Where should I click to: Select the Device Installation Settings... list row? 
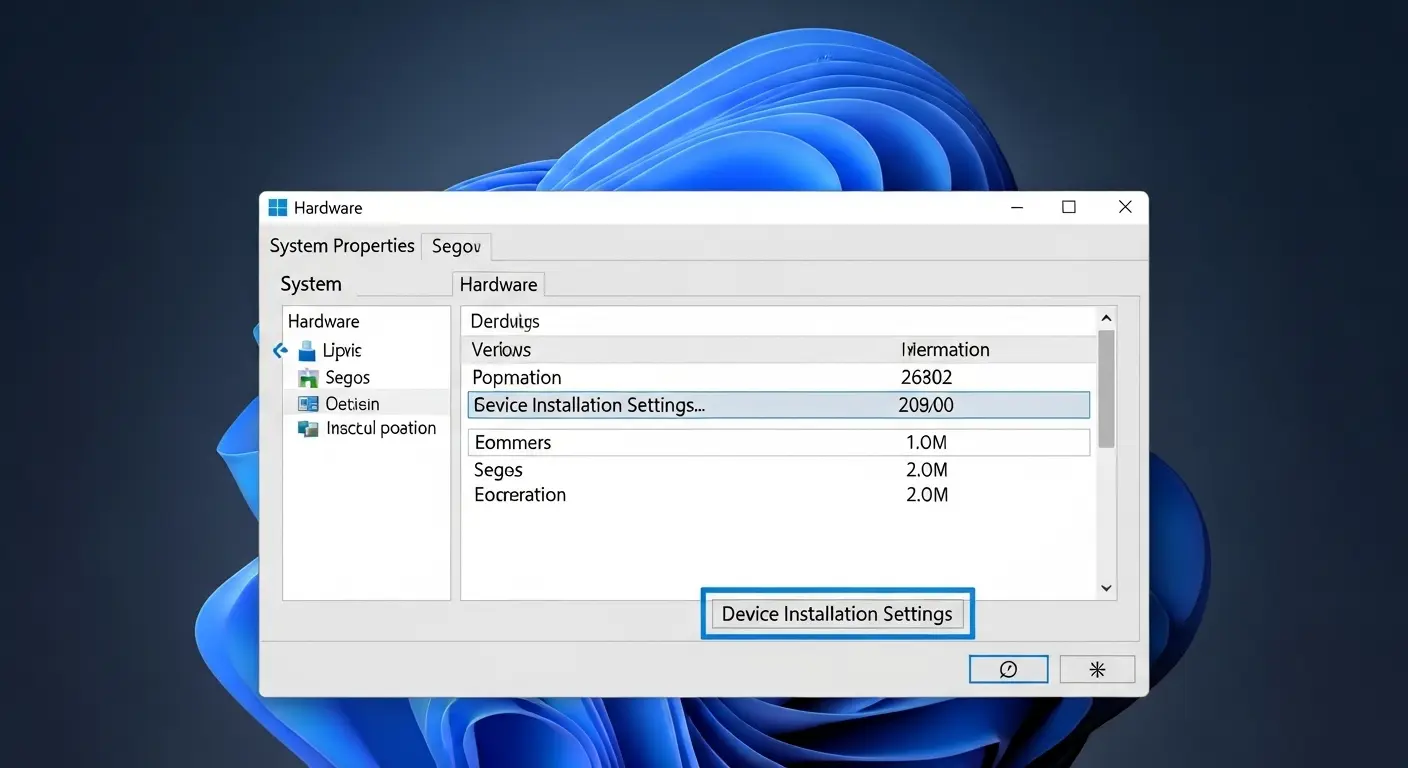click(778, 405)
